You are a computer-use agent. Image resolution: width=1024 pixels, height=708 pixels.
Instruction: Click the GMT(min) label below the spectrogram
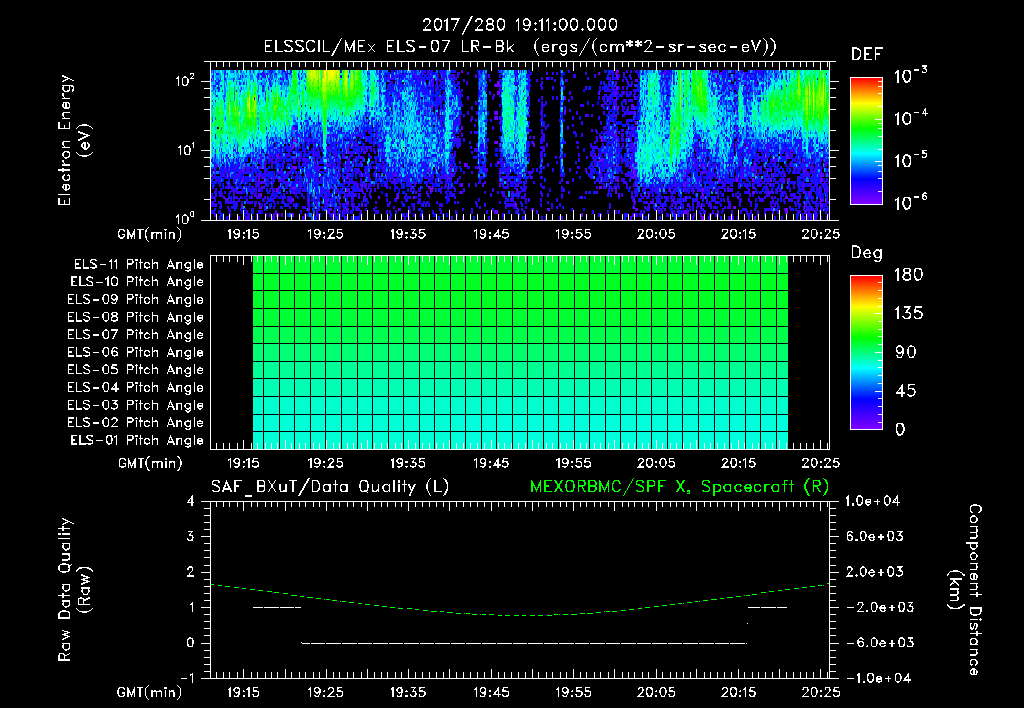(x=150, y=234)
